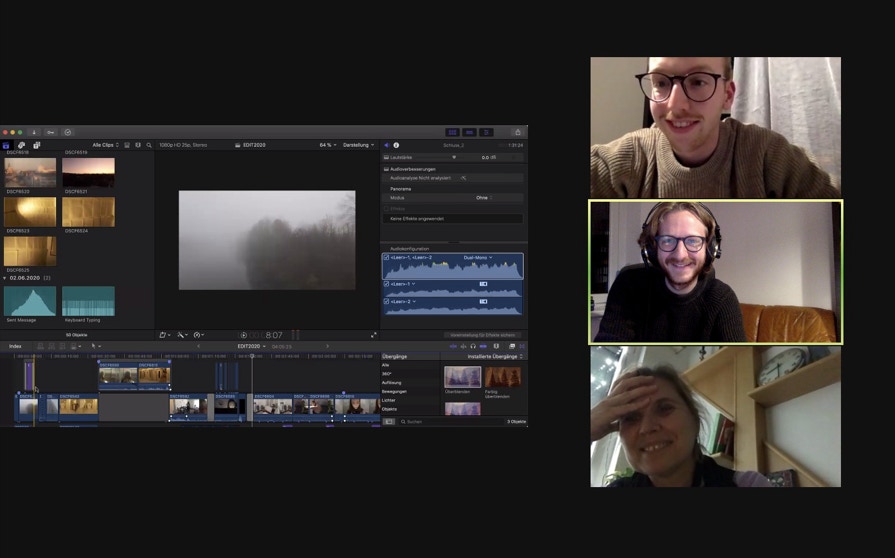Image resolution: width=895 pixels, height=558 pixels.
Task: Select the Auflösung transitions category
Action: pos(392,382)
